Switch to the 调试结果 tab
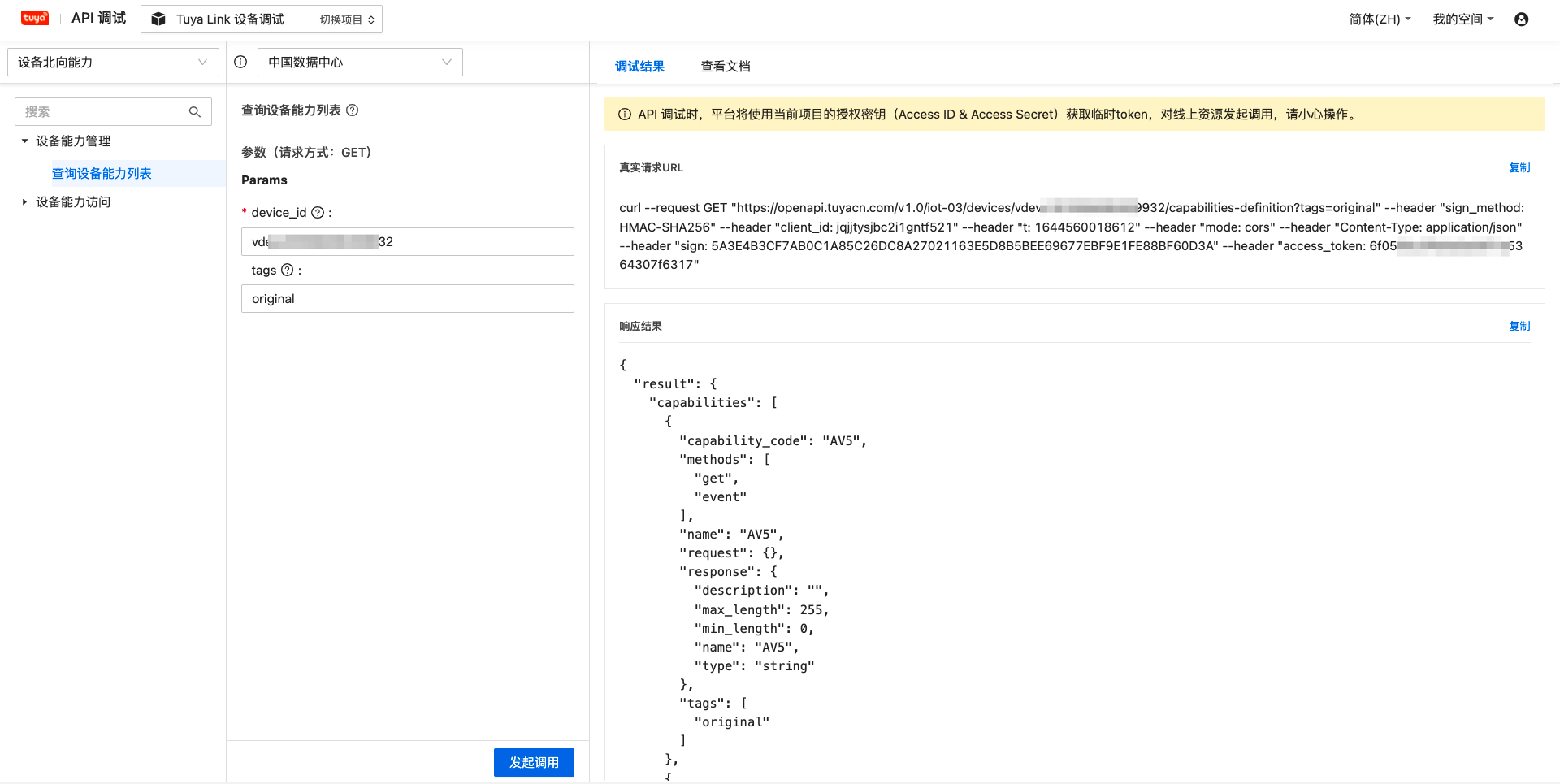The image size is (1560, 784). coord(639,66)
